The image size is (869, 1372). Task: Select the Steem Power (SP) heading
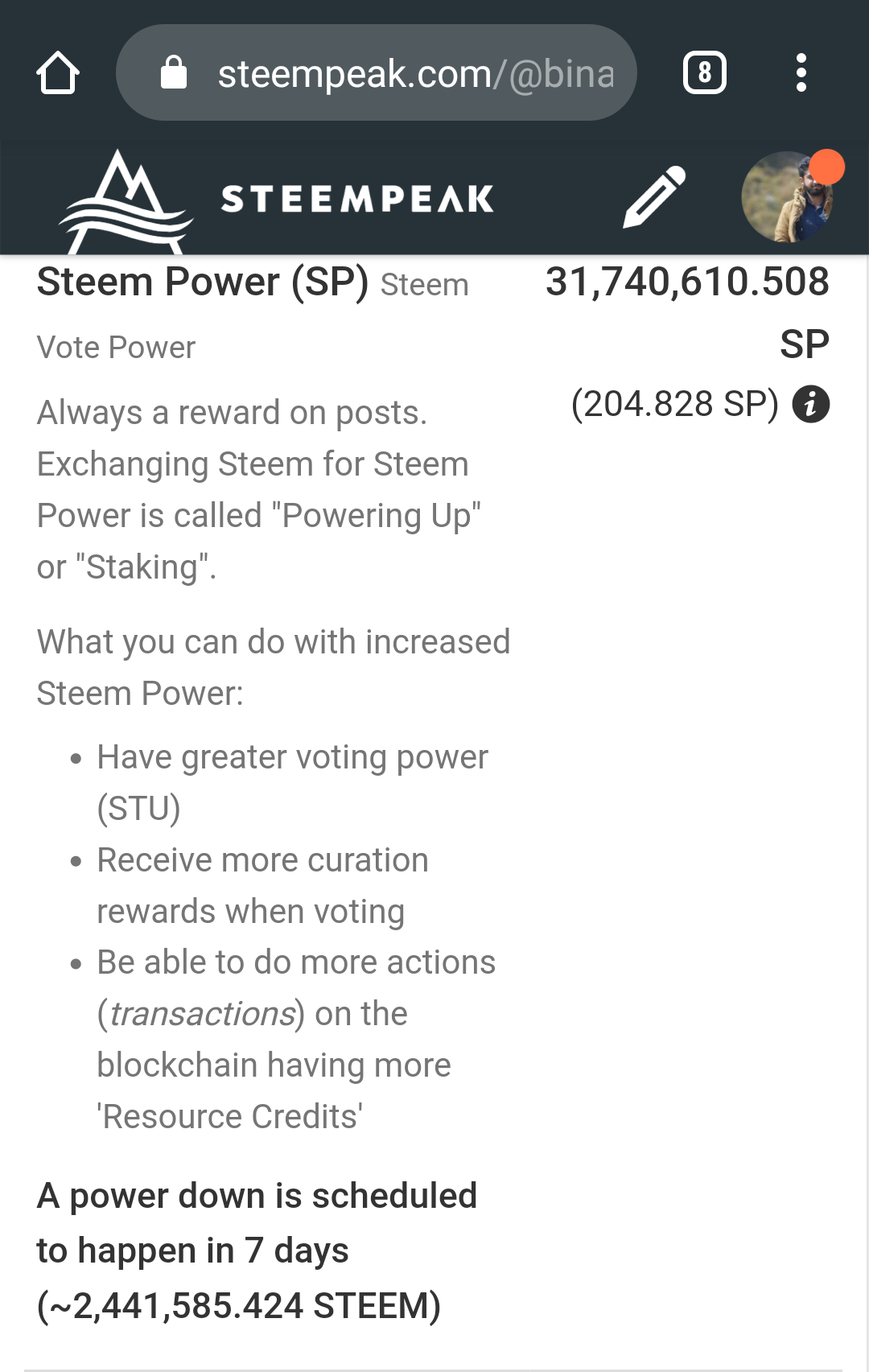click(x=203, y=282)
